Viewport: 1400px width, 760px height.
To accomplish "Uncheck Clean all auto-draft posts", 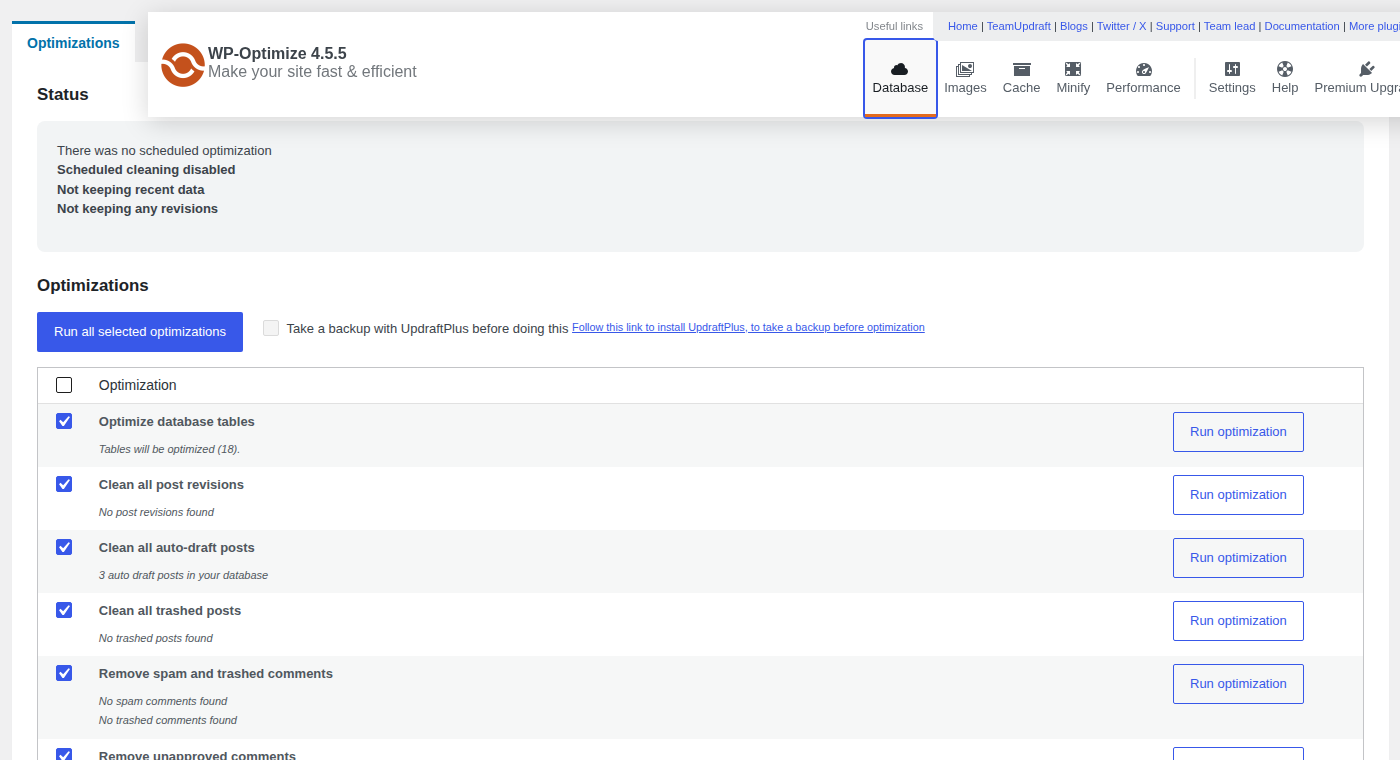I will (64, 547).
